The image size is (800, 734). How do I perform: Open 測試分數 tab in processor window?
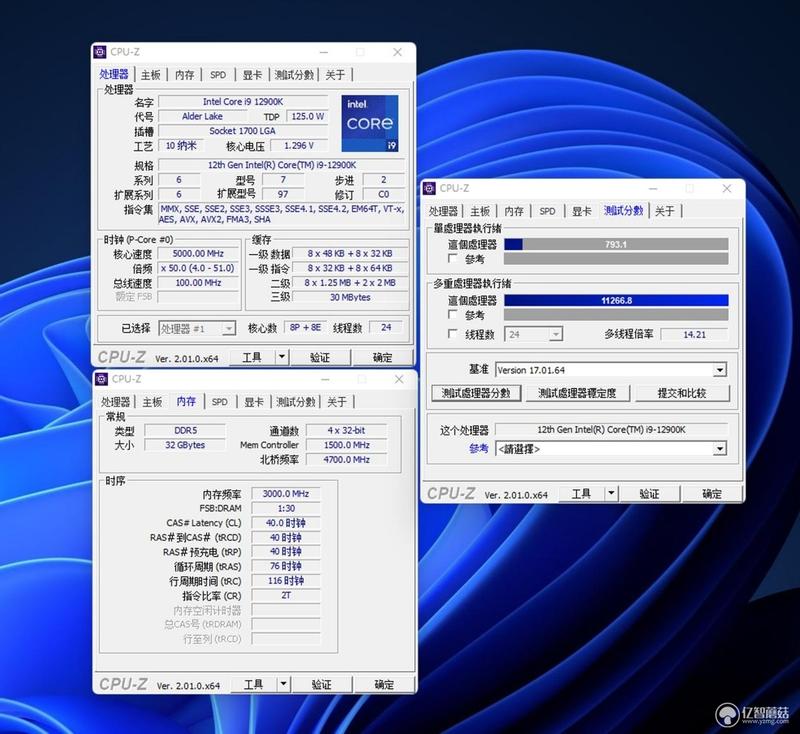294,75
